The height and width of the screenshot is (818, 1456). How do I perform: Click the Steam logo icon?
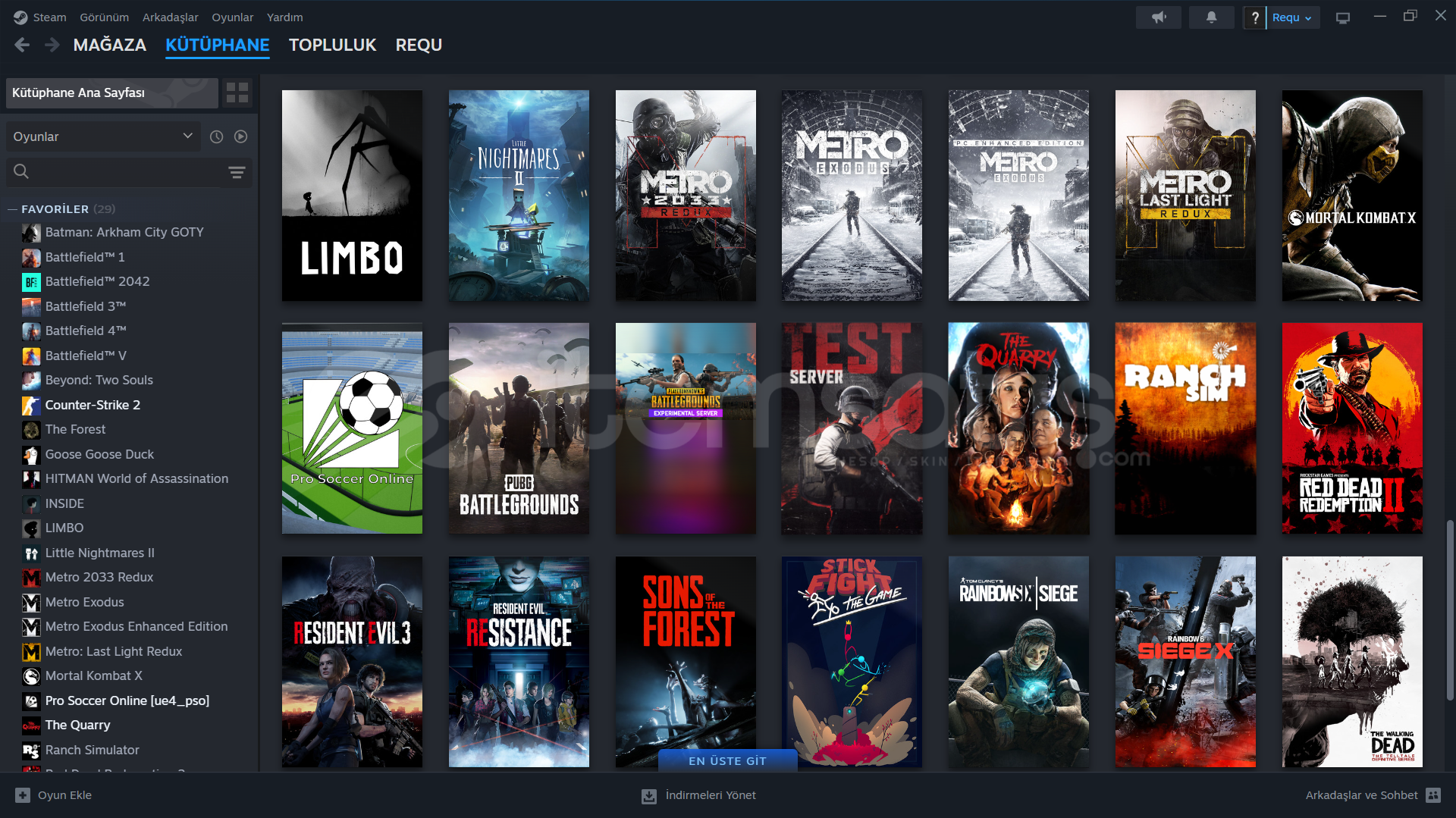(x=20, y=17)
